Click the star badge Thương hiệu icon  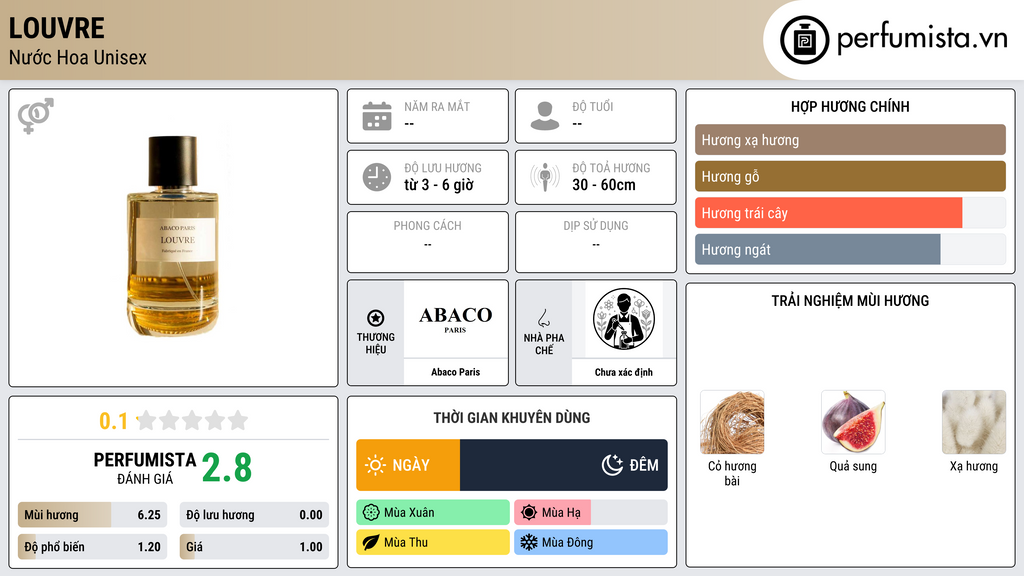(376, 318)
